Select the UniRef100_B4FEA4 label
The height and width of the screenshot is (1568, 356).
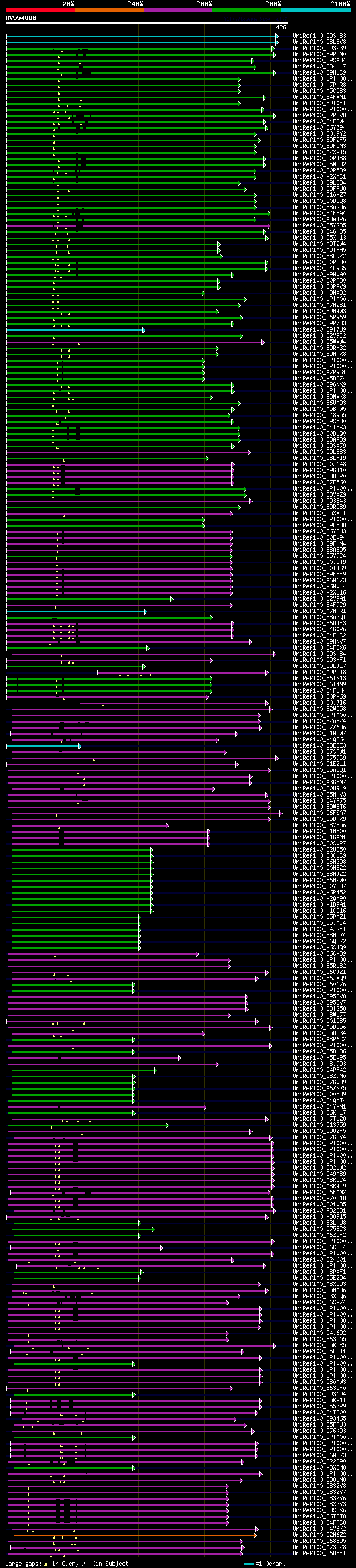point(319,213)
